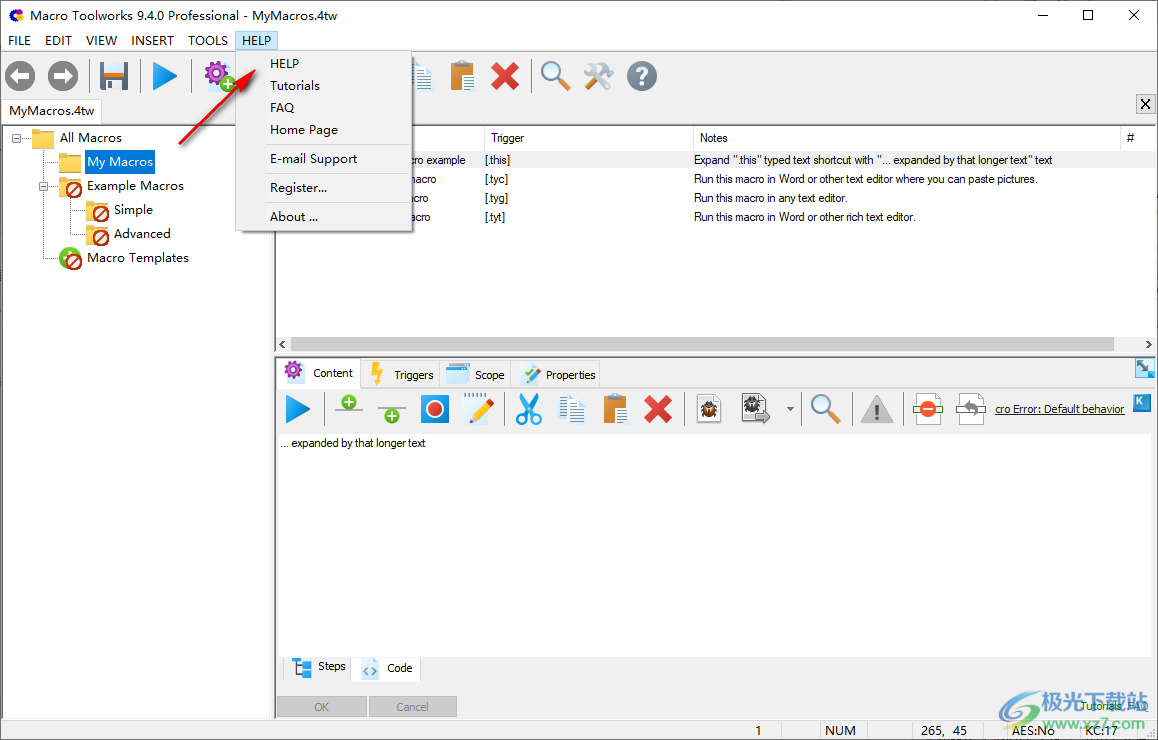Image resolution: width=1158 pixels, height=740 pixels.
Task: Switch to the Code view tab
Action: click(387, 668)
